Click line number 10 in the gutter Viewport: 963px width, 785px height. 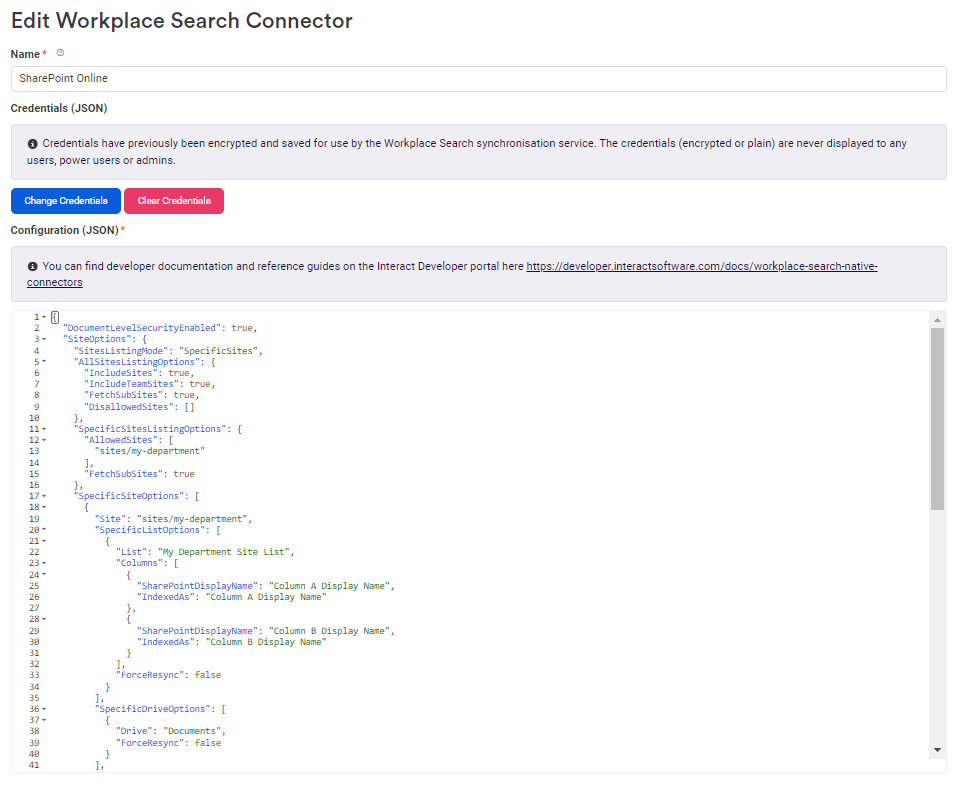[34, 418]
